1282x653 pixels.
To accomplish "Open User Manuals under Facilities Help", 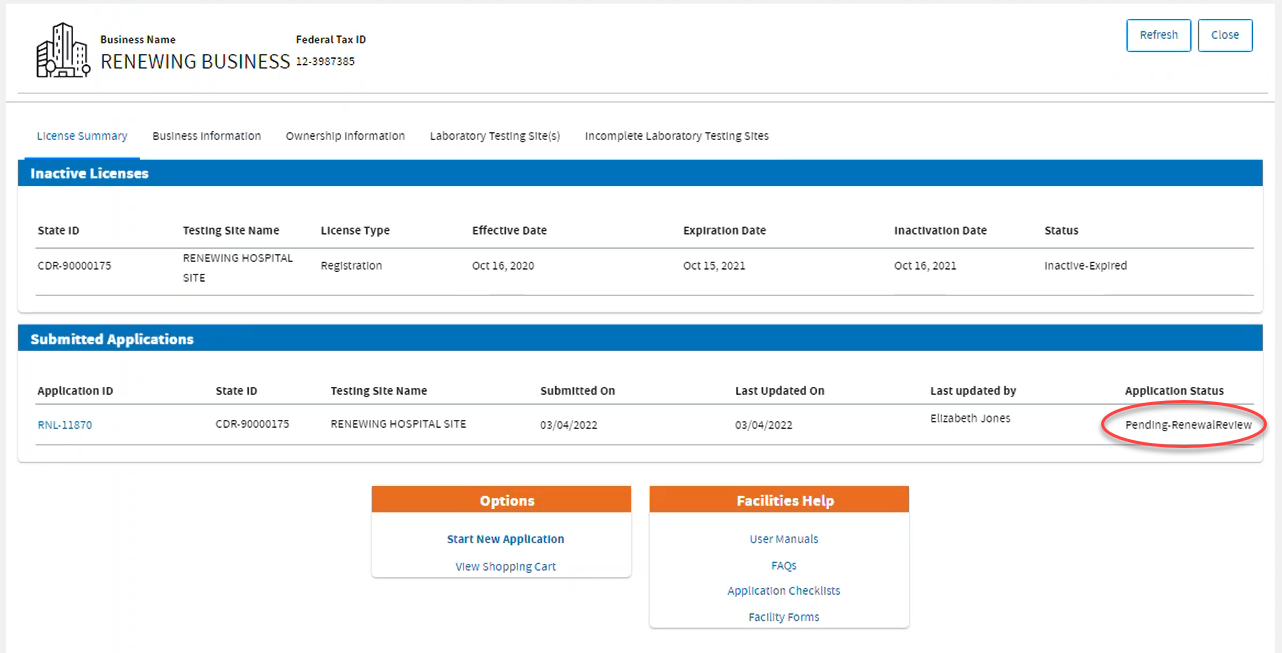I will (783, 539).
